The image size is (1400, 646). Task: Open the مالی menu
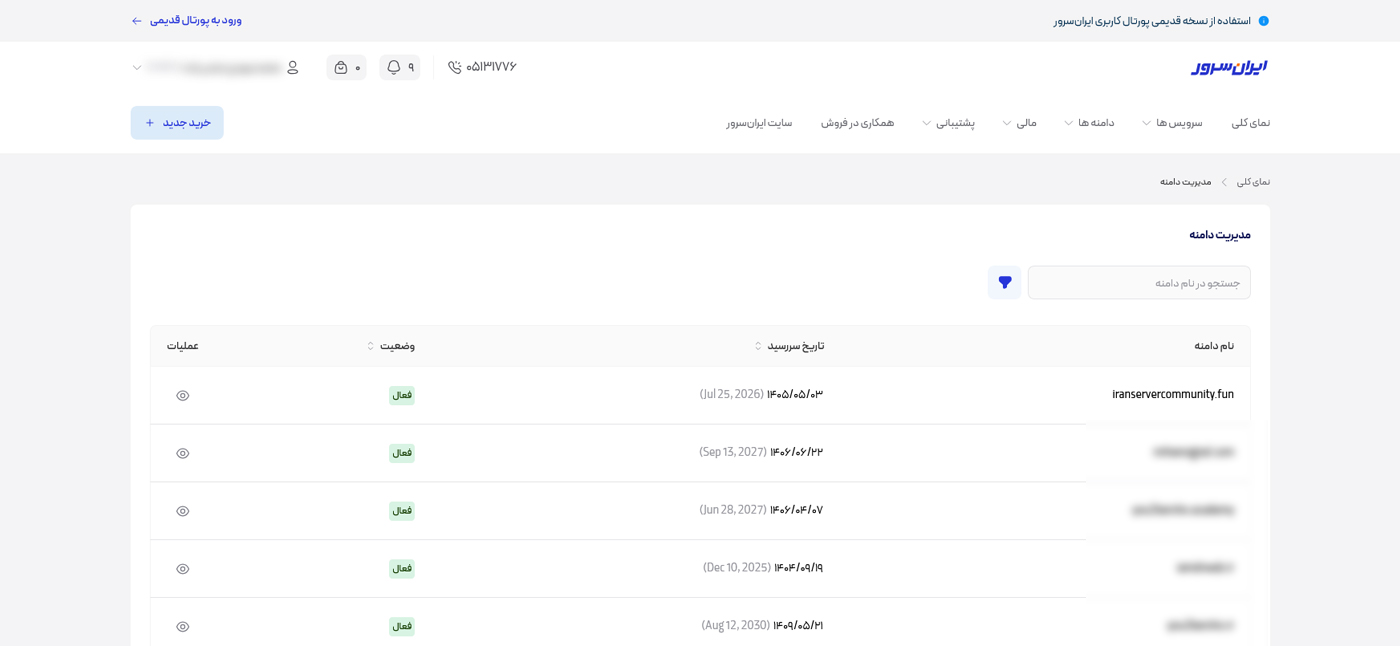point(1019,123)
